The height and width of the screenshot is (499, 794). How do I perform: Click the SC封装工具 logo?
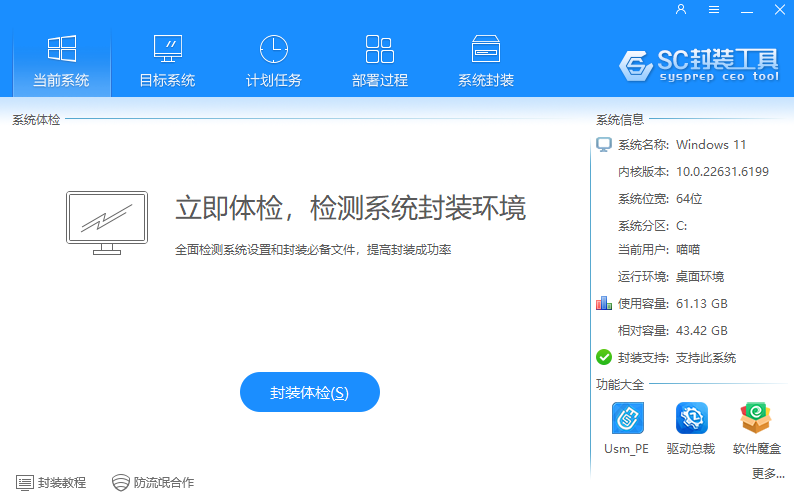coord(698,64)
